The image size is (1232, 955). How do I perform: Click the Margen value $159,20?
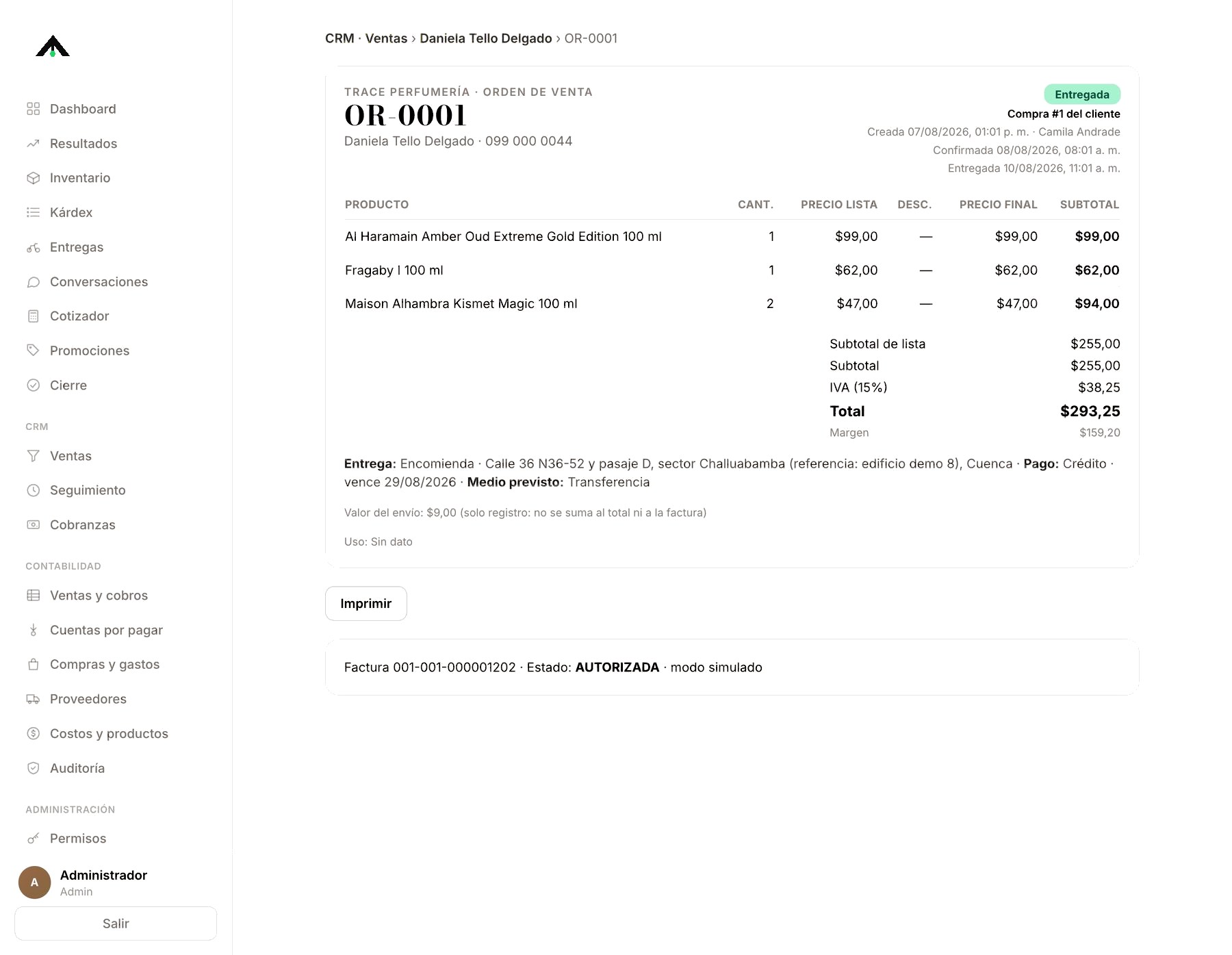coord(1100,433)
